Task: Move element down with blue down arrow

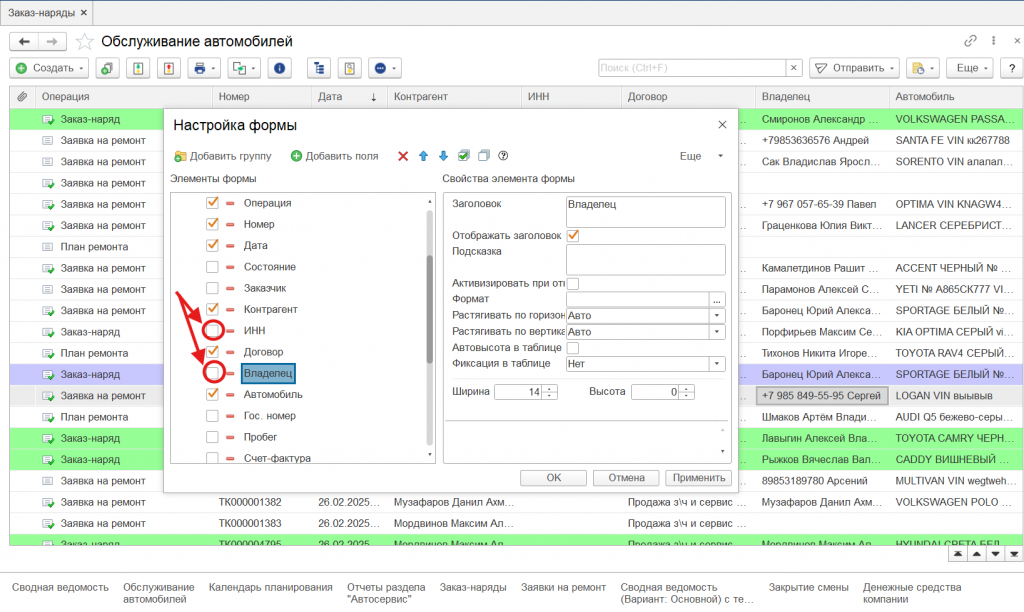Action: pyautogui.click(x=443, y=156)
